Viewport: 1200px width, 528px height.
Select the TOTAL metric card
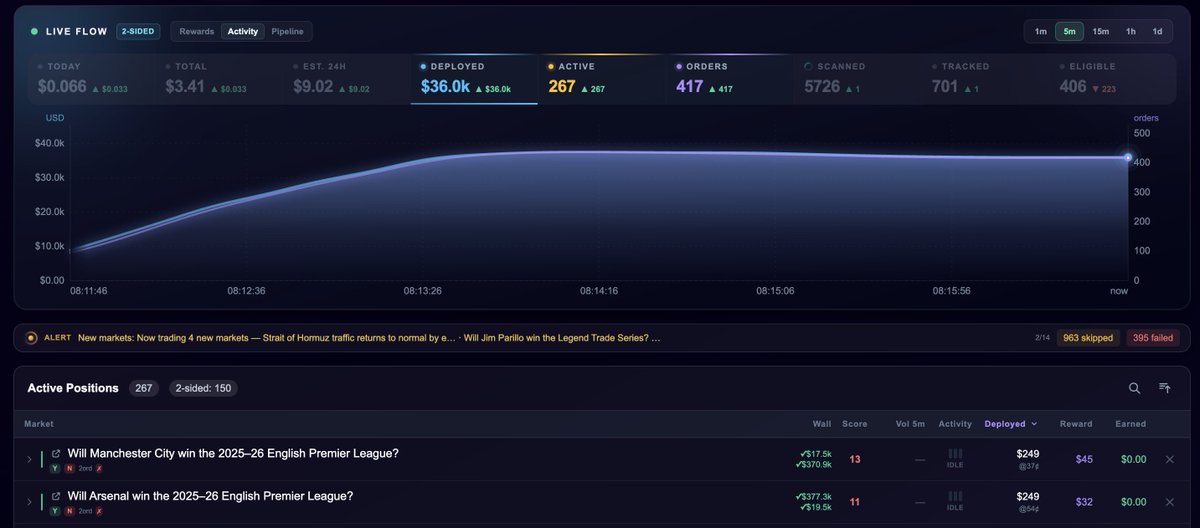coord(218,79)
